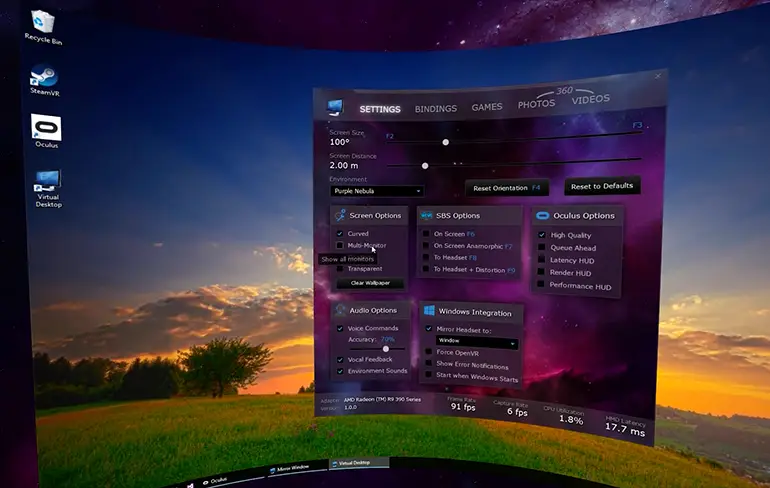Click the 70% accuracy value
Screen dimensions: 770x488
[x=387, y=339]
